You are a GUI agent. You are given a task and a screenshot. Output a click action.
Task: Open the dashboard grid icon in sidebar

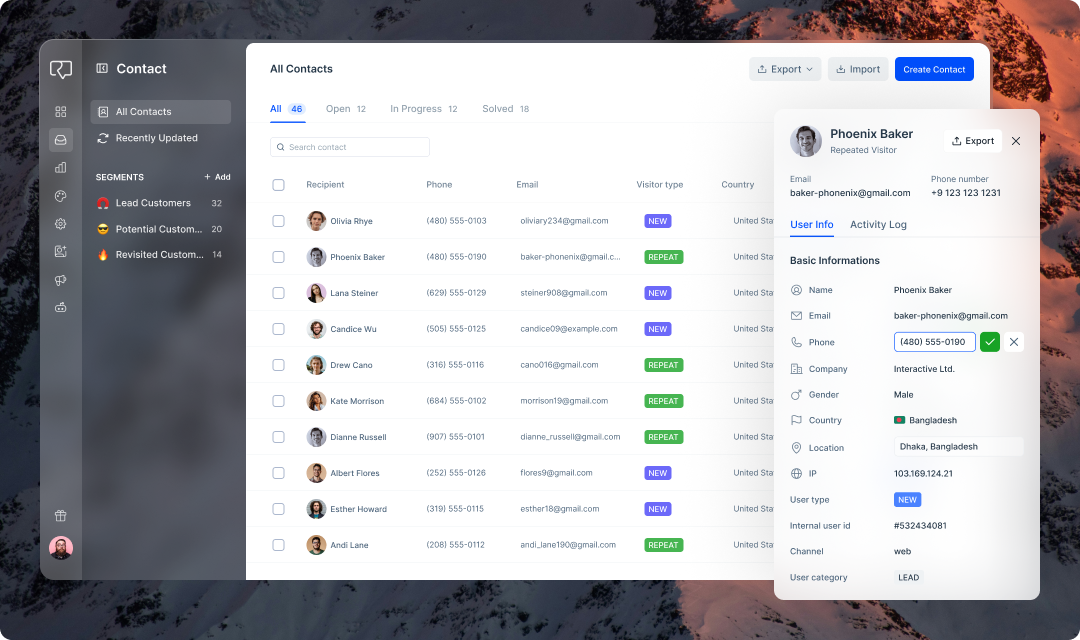point(60,112)
